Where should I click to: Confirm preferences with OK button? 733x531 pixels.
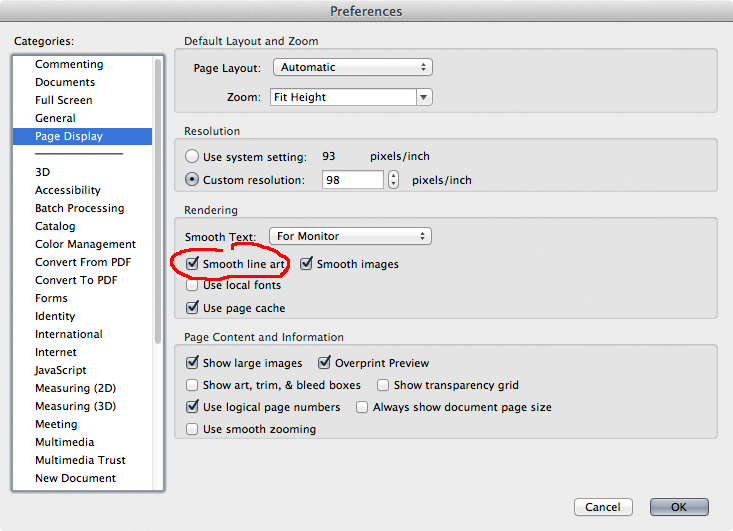(679, 507)
